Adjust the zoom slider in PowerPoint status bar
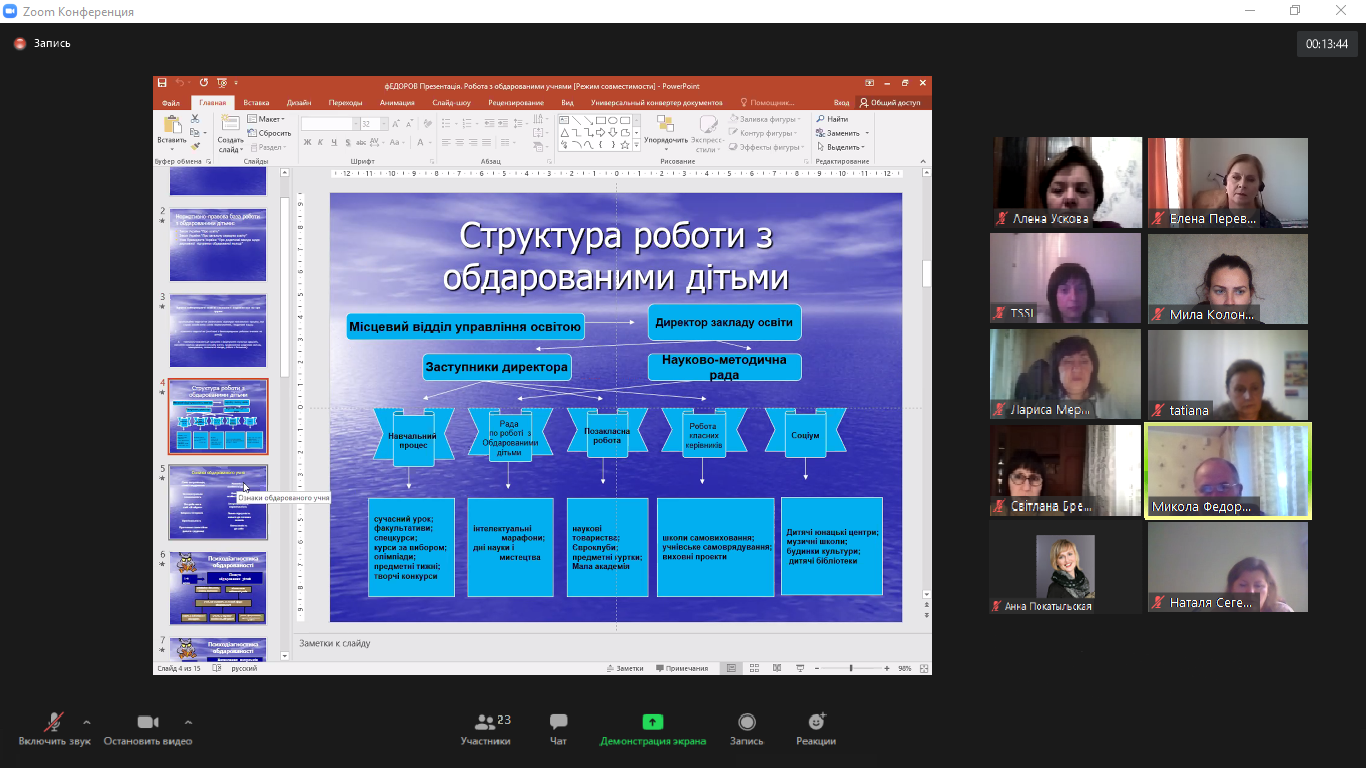This screenshot has height=768, width=1366. [851, 668]
